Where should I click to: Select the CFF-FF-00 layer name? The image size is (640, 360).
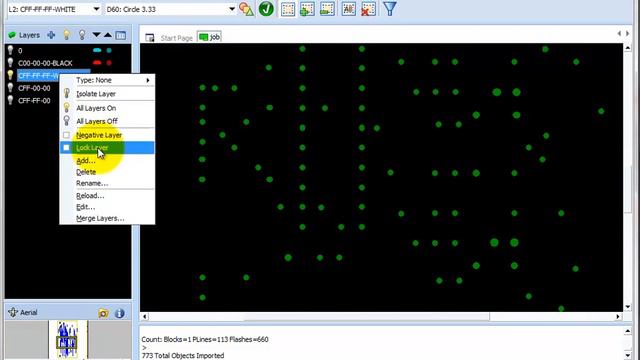[34, 100]
